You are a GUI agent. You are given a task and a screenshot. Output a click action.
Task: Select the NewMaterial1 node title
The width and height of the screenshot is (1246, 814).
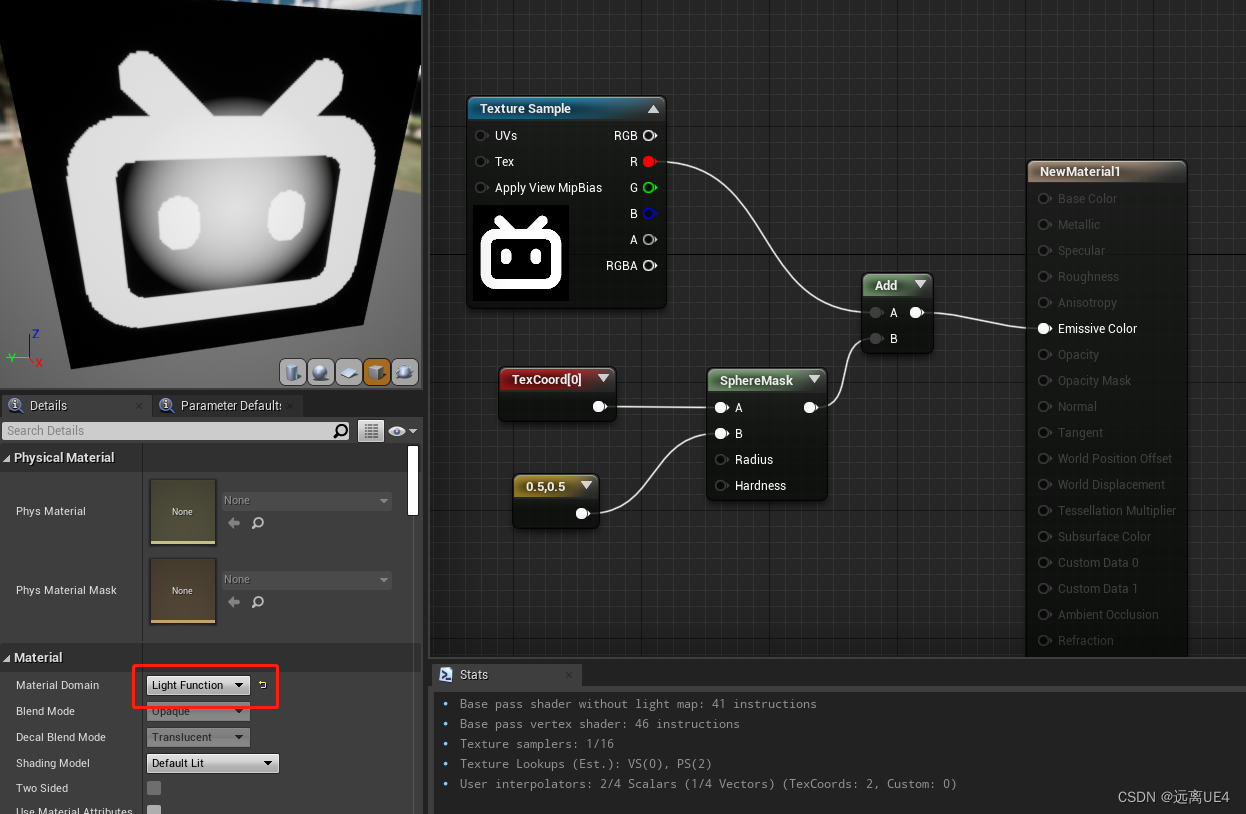point(1080,172)
